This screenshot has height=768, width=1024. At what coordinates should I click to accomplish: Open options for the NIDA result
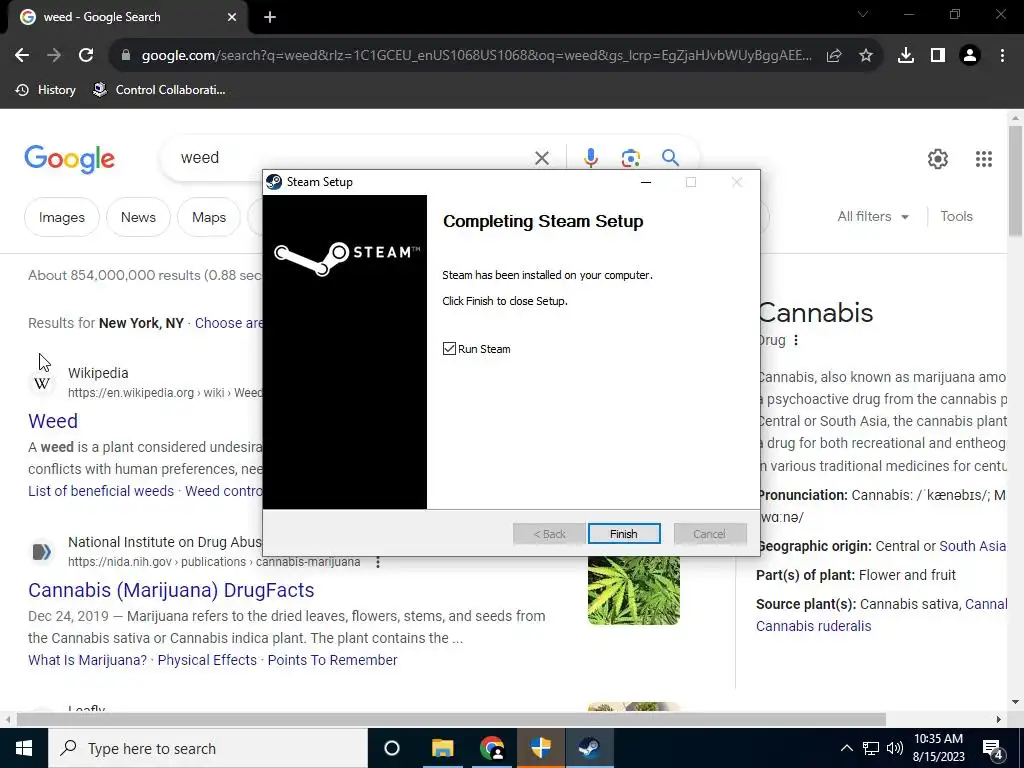pos(377,562)
